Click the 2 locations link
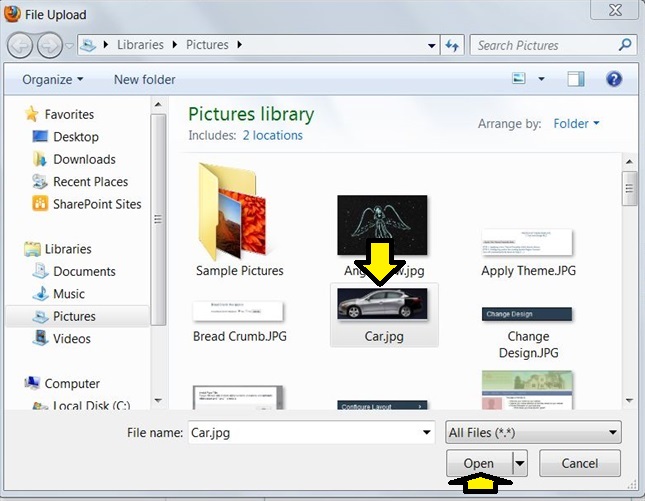The height and width of the screenshot is (501, 645). 272,135
